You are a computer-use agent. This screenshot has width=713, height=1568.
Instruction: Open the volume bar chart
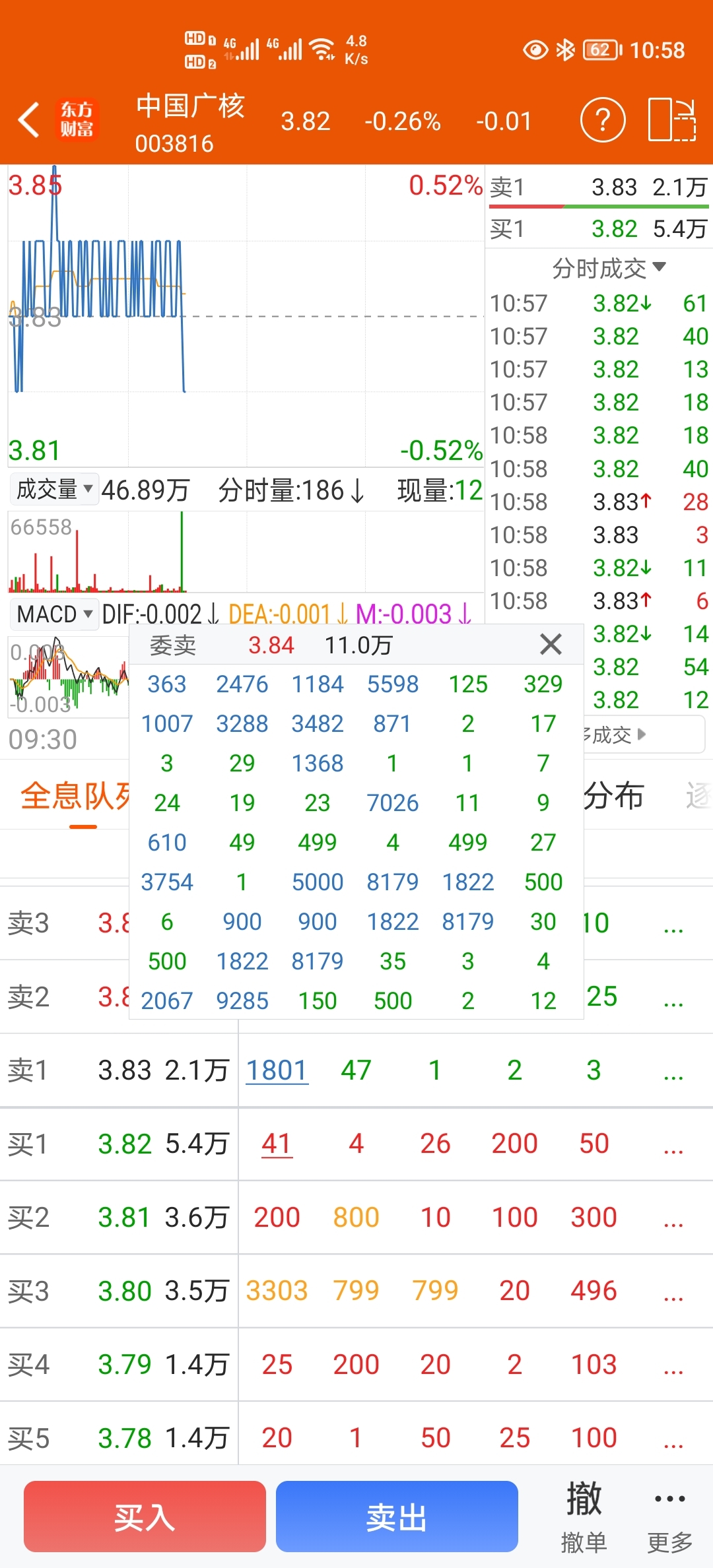(x=246, y=552)
